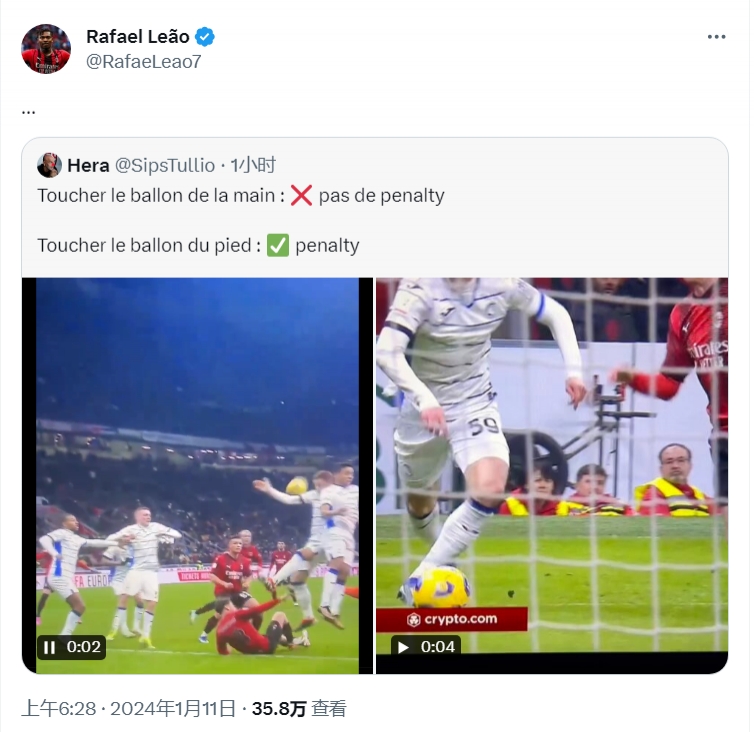Open the left handball video thumbnail

[x=197, y=475]
